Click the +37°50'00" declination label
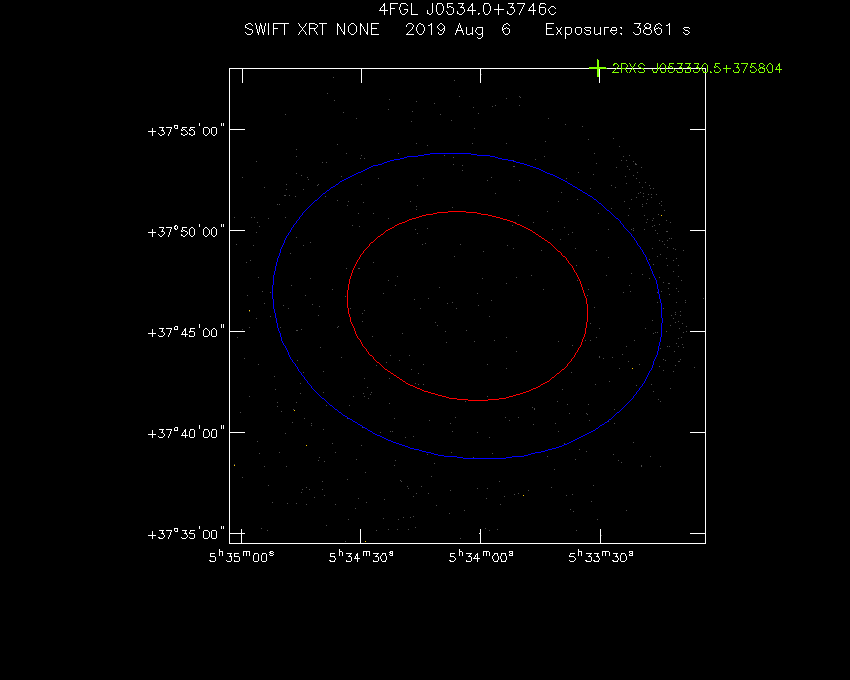The image size is (850, 680). coord(186,232)
